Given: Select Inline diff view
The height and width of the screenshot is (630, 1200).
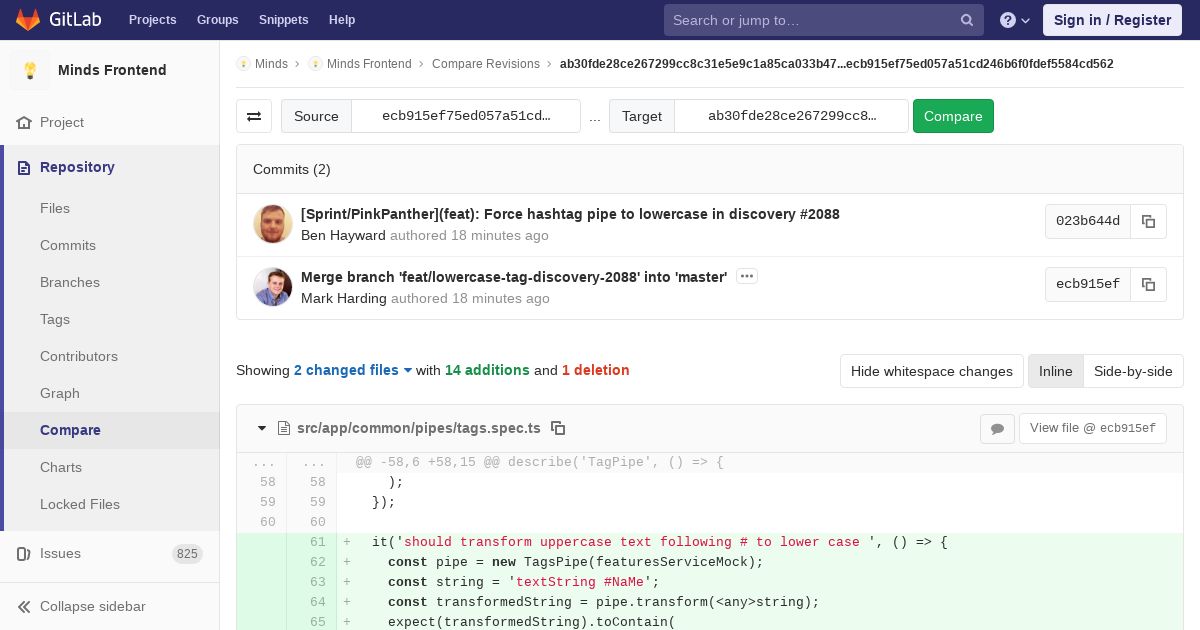Looking at the screenshot, I should [1055, 371].
